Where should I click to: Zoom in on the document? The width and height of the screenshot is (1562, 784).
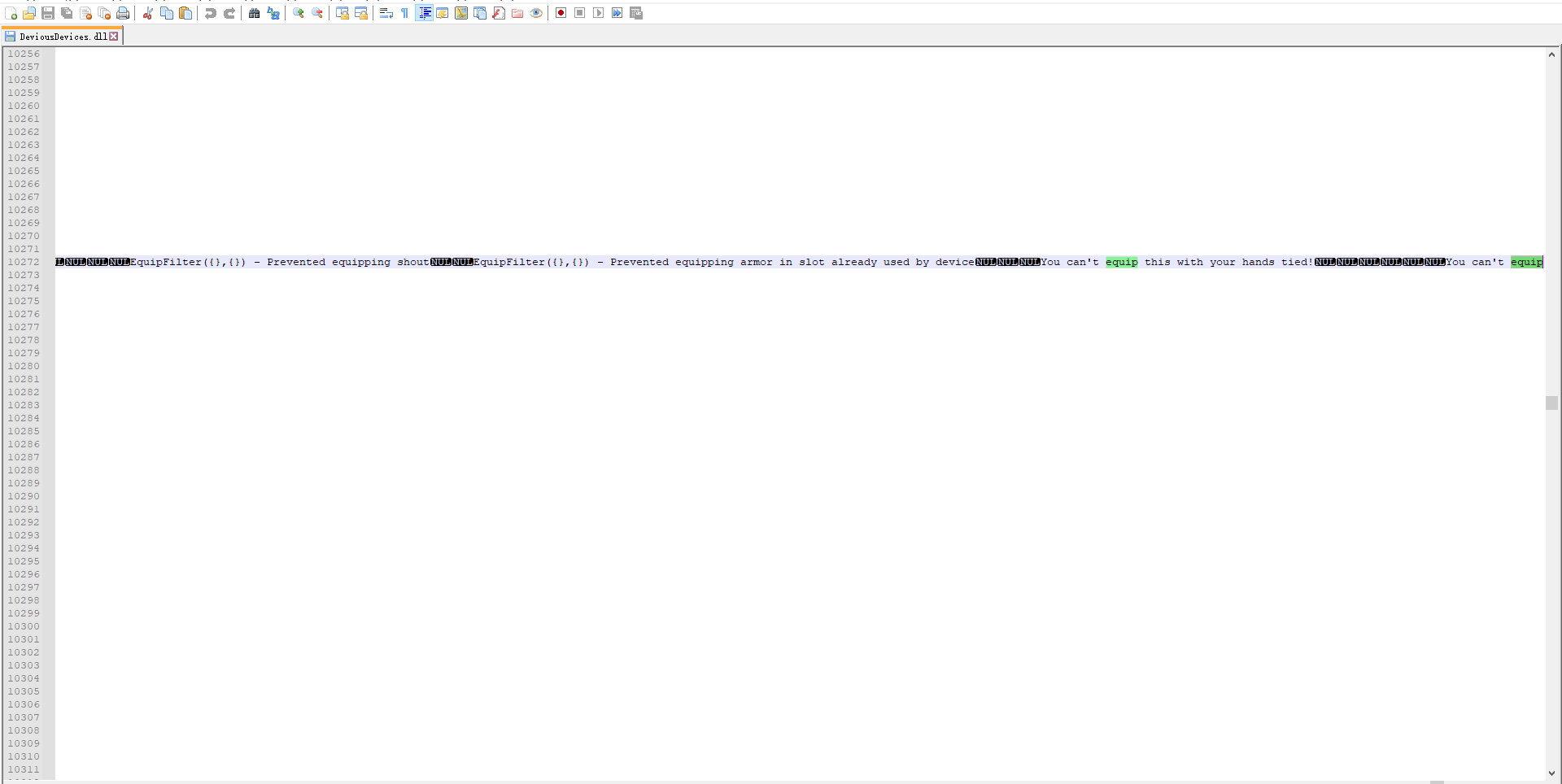[x=297, y=13]
